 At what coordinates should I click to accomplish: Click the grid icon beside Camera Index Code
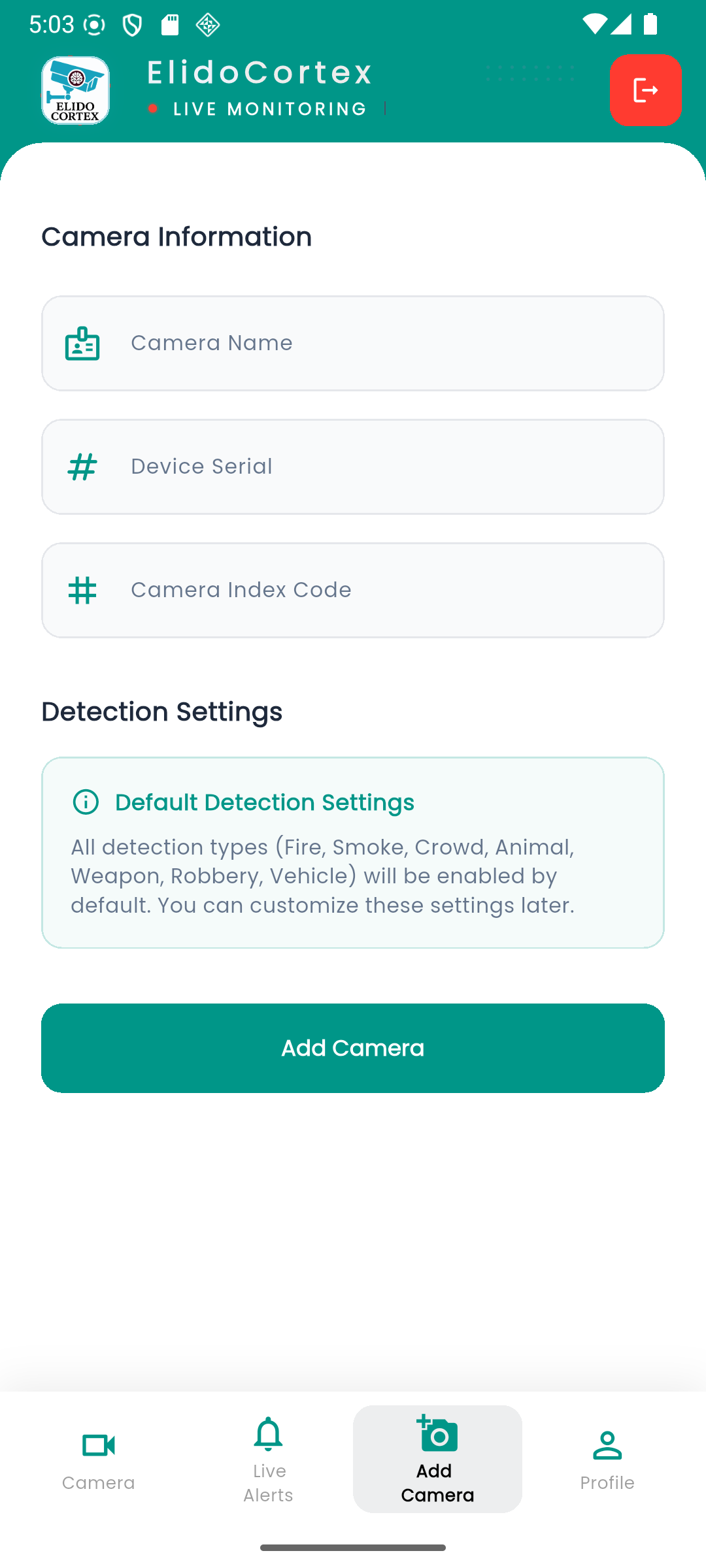(82, 590)
